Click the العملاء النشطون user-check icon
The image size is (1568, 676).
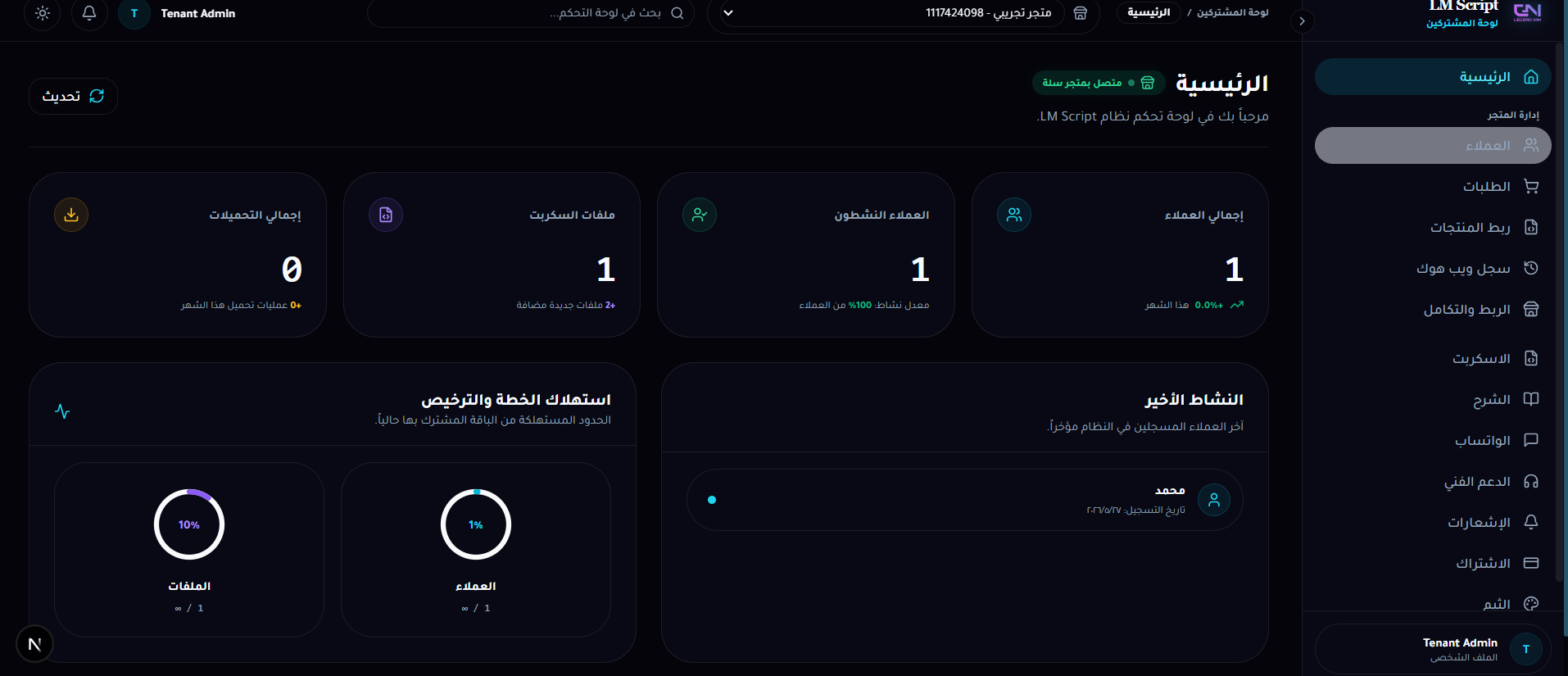coord(700,215)
